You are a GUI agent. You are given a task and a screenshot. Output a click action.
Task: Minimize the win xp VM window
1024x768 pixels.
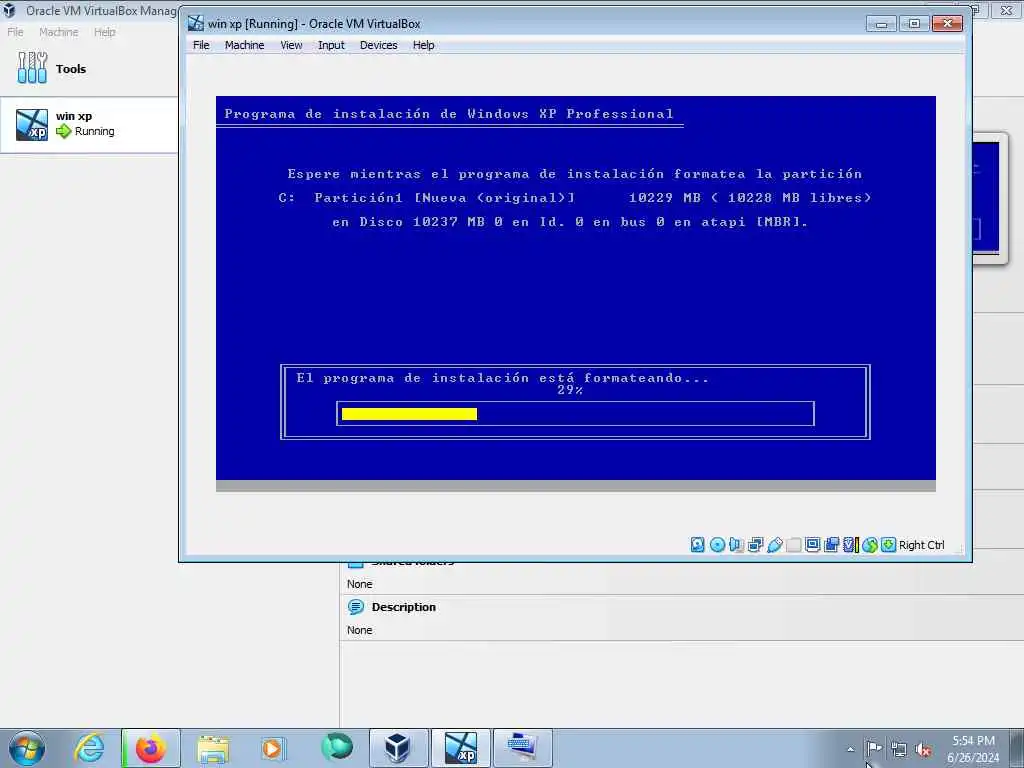click(881, 24)
